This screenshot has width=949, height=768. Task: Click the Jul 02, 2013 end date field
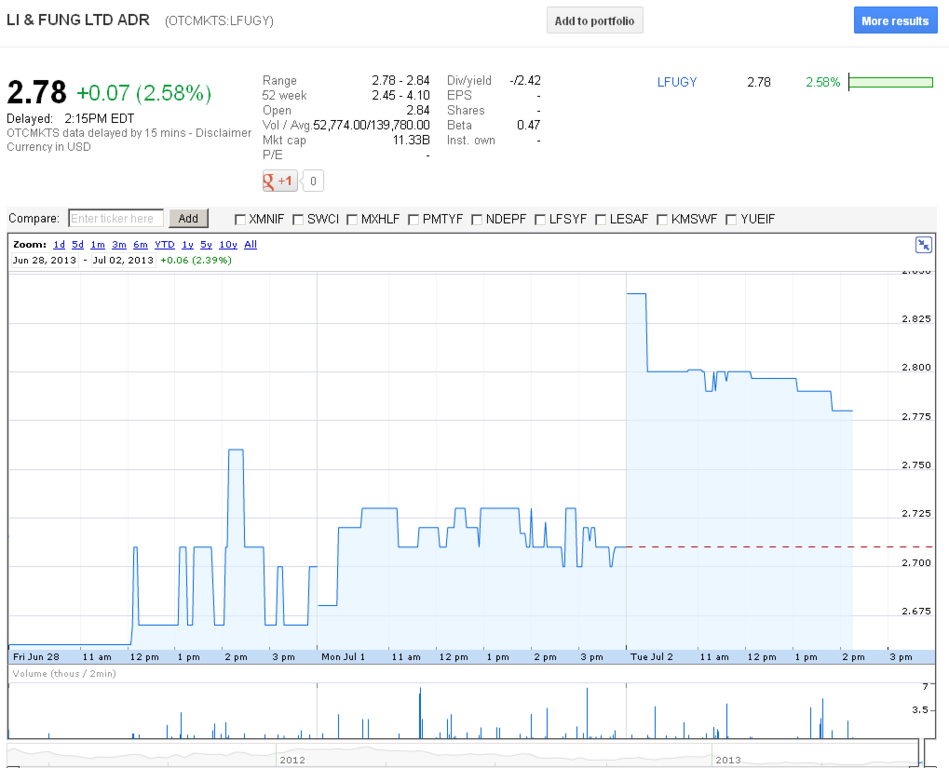pyautogui.click(x=123, y=260)
